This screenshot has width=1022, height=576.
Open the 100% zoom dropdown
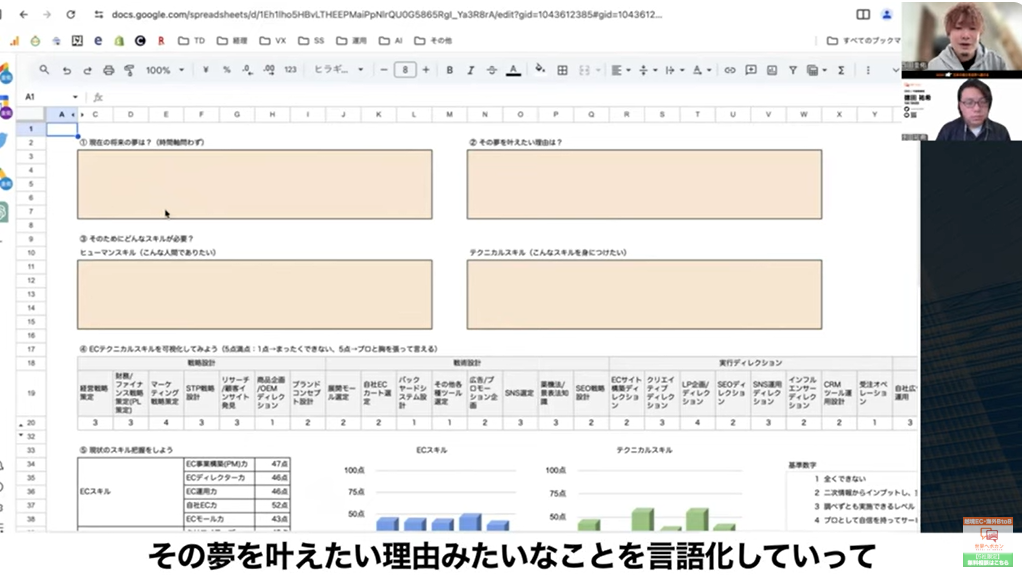pos(165,70)
